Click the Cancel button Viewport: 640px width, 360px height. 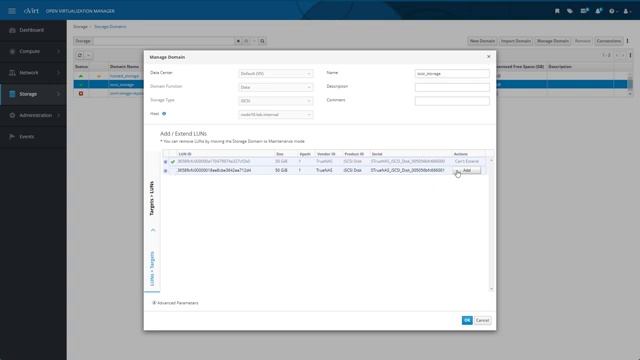482,320
